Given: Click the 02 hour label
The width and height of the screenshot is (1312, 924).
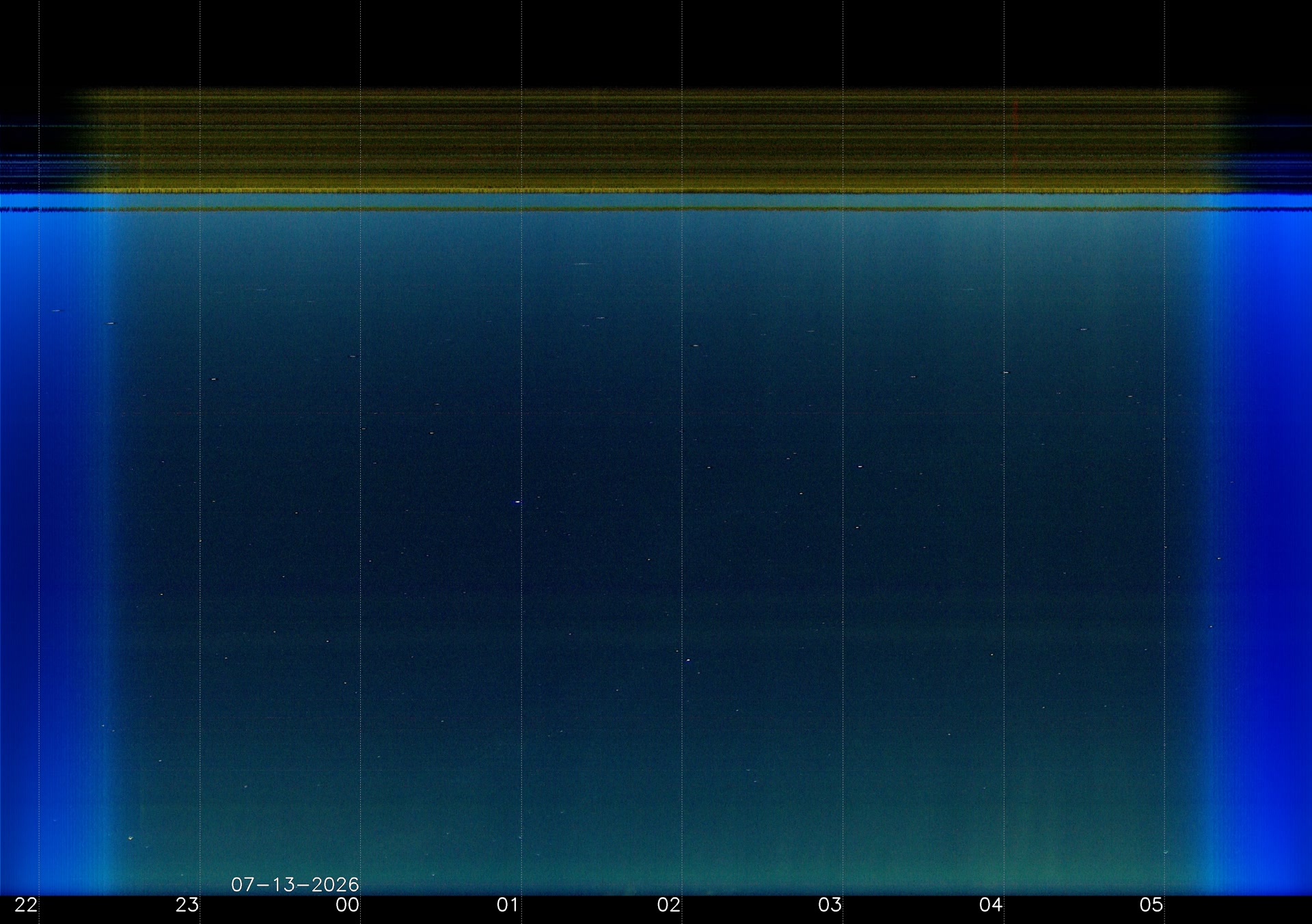Looking at the screenshot, I should coord(669,905).
